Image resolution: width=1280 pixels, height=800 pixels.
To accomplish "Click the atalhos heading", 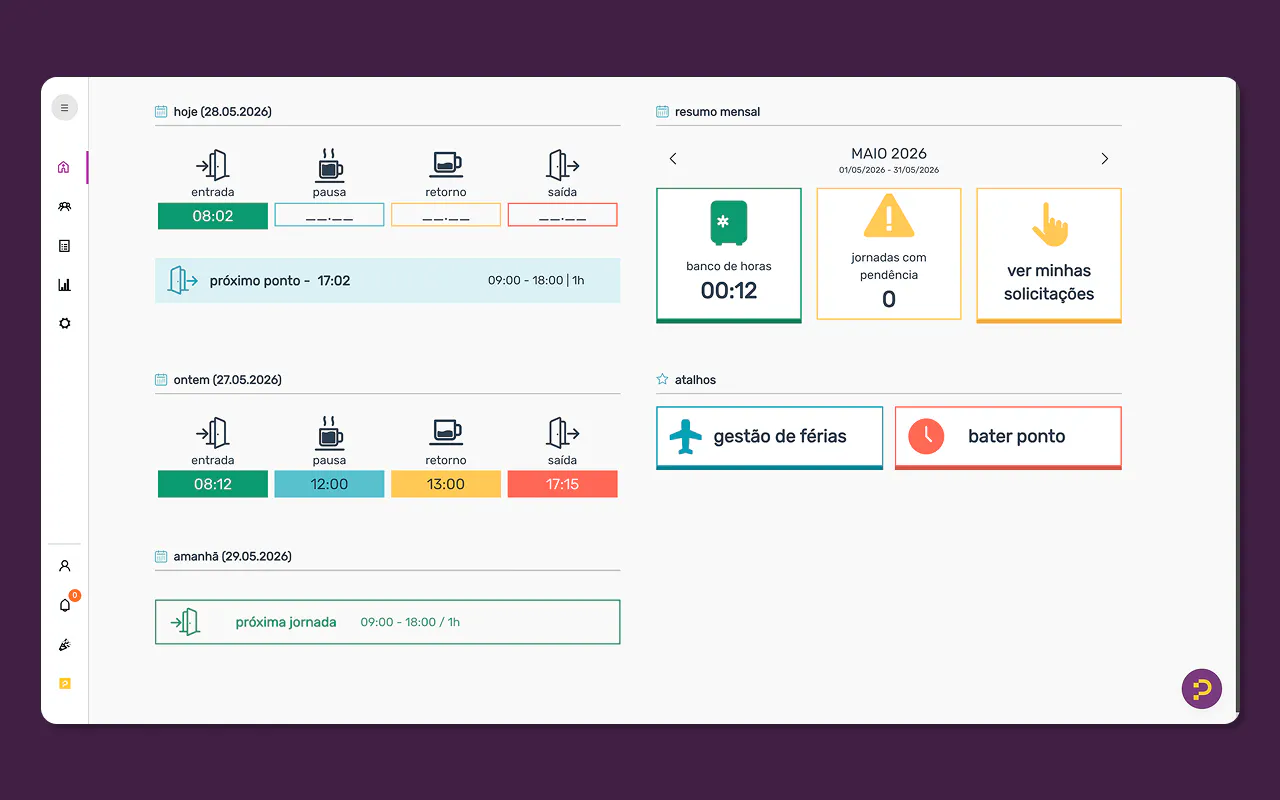I will tap(696, 380).
